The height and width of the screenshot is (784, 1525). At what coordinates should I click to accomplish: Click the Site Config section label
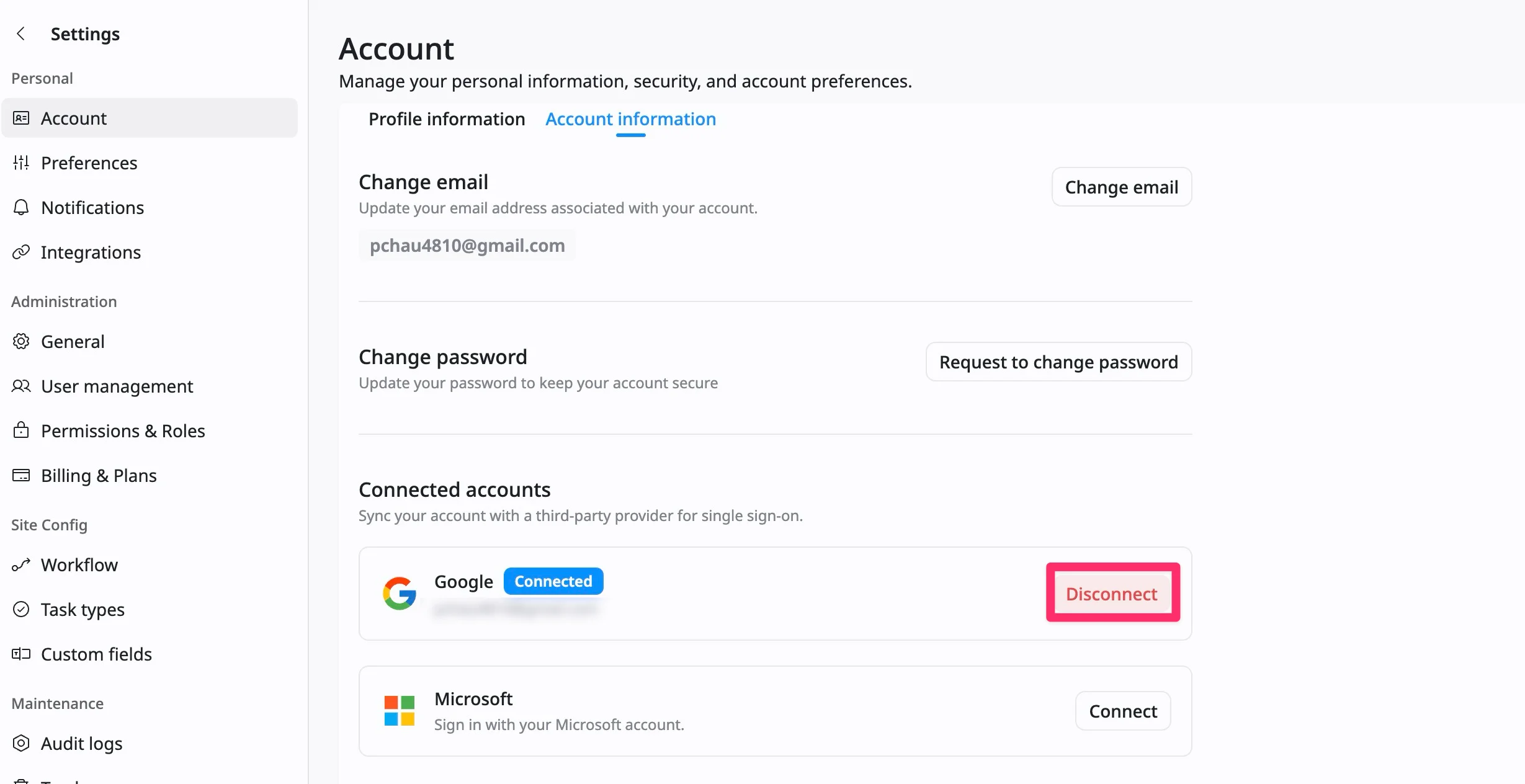(x=49, y=525)
